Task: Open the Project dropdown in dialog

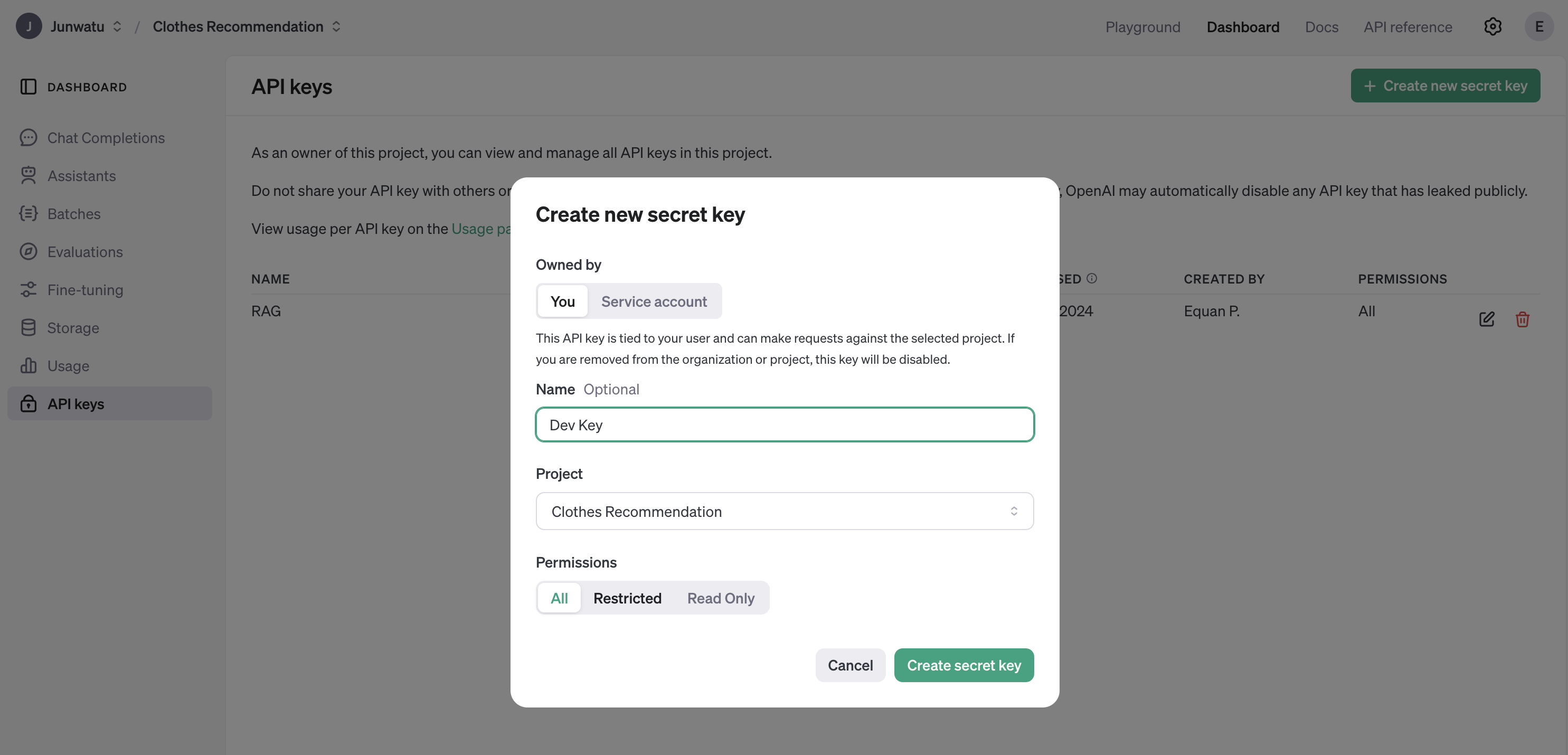Action: point(784,512)
